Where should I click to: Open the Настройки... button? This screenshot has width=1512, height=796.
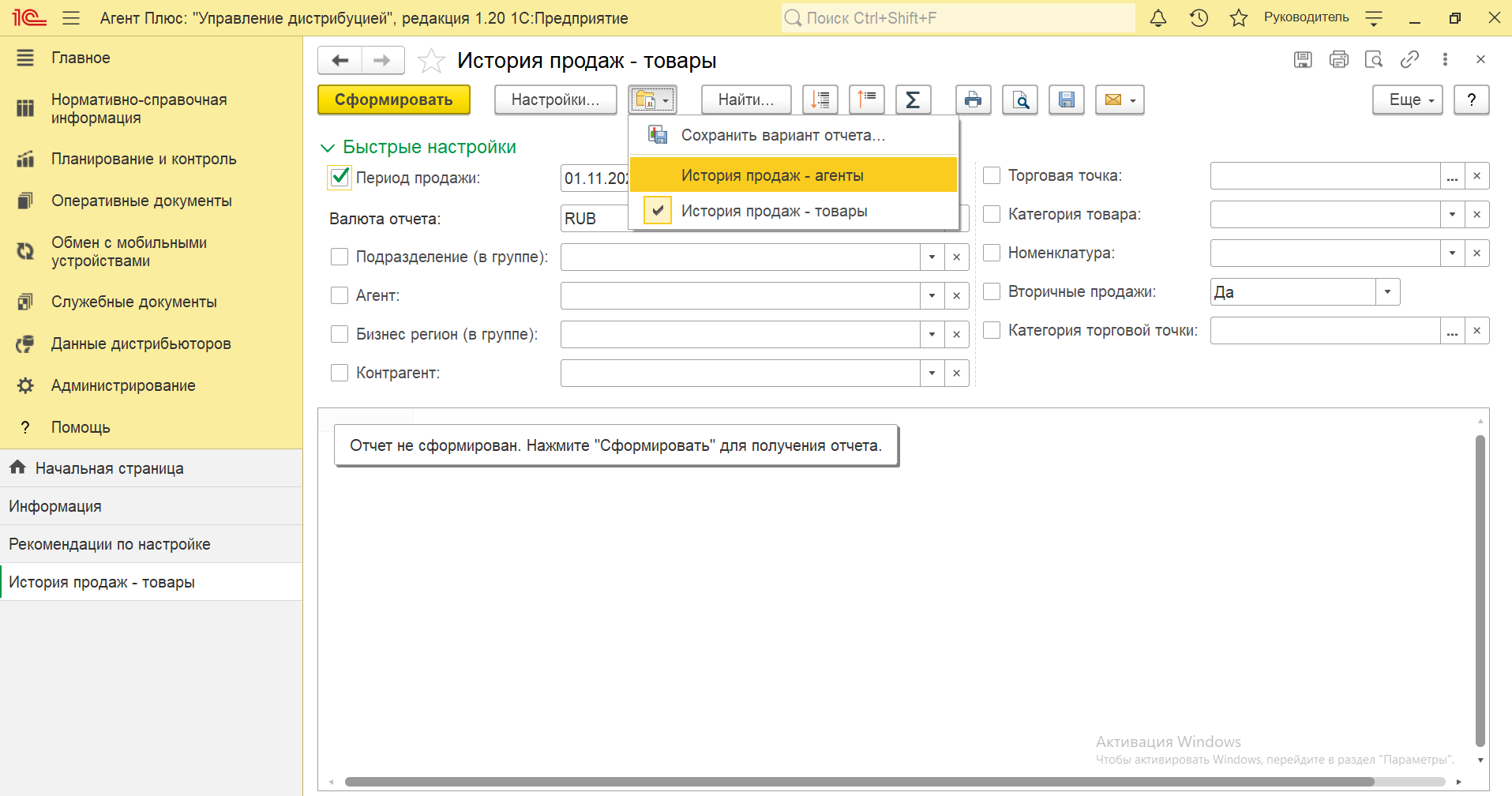(x=555, y=100)
